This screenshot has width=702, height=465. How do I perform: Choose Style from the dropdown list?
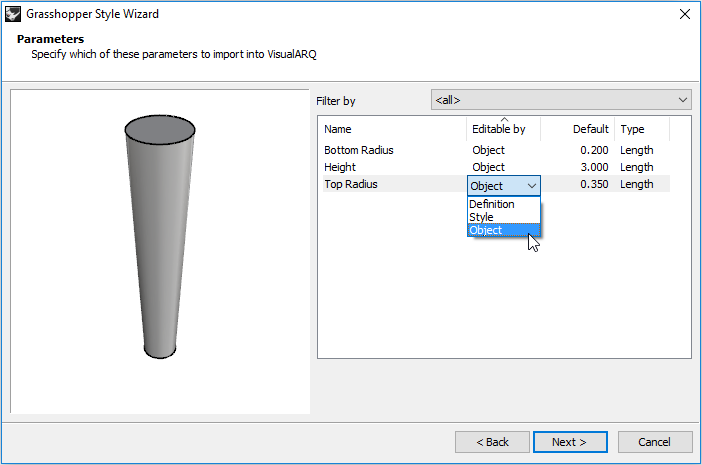(504, 217)
